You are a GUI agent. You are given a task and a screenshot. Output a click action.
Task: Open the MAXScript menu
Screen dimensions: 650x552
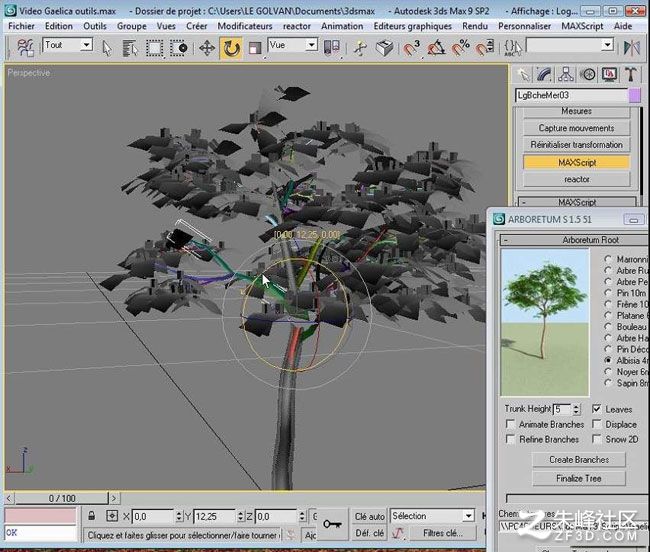click(x=582, y=26)
